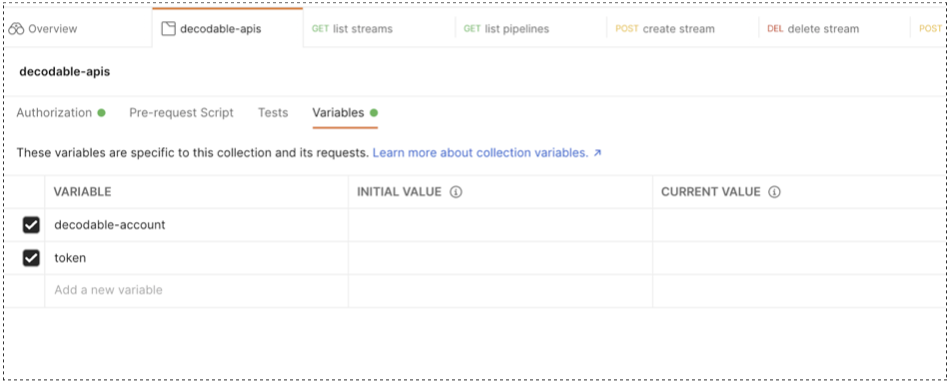The image size is (951, 384).
Task: Click the Initial Value info icon
Action: coord(456,192)
